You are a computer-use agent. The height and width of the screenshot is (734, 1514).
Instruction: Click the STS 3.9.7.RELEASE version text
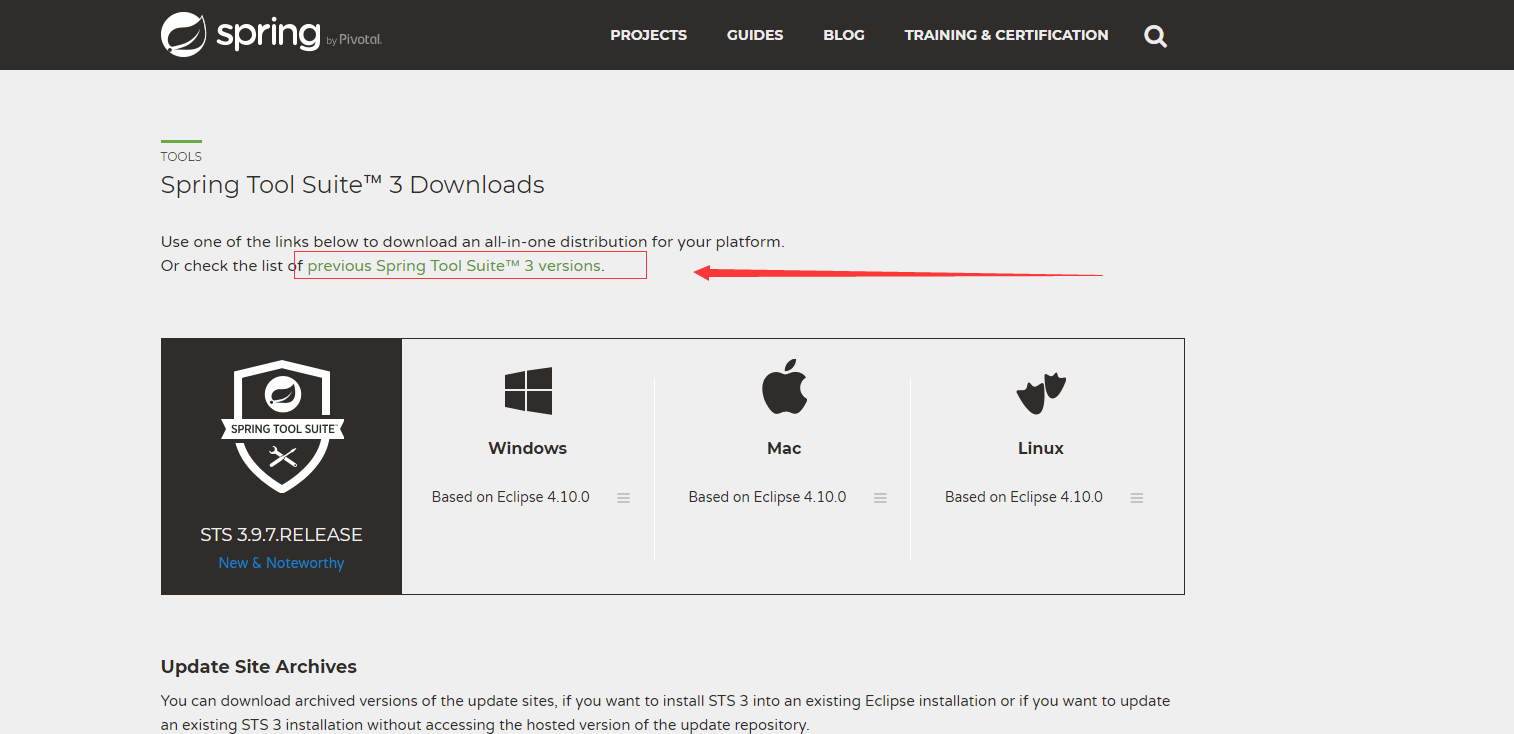(x=281, y=535)
